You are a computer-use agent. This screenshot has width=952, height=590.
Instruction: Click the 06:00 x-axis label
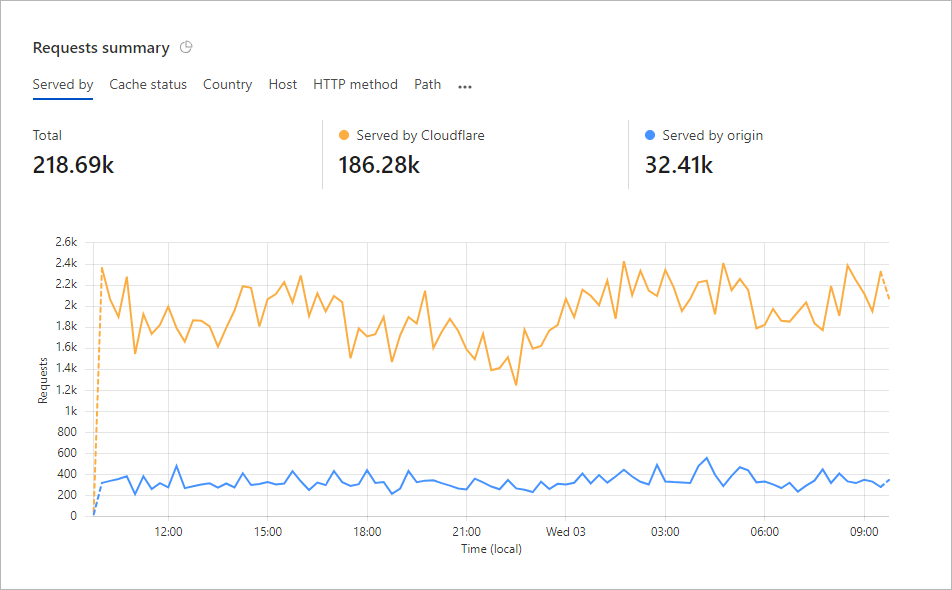coord(764,532)
